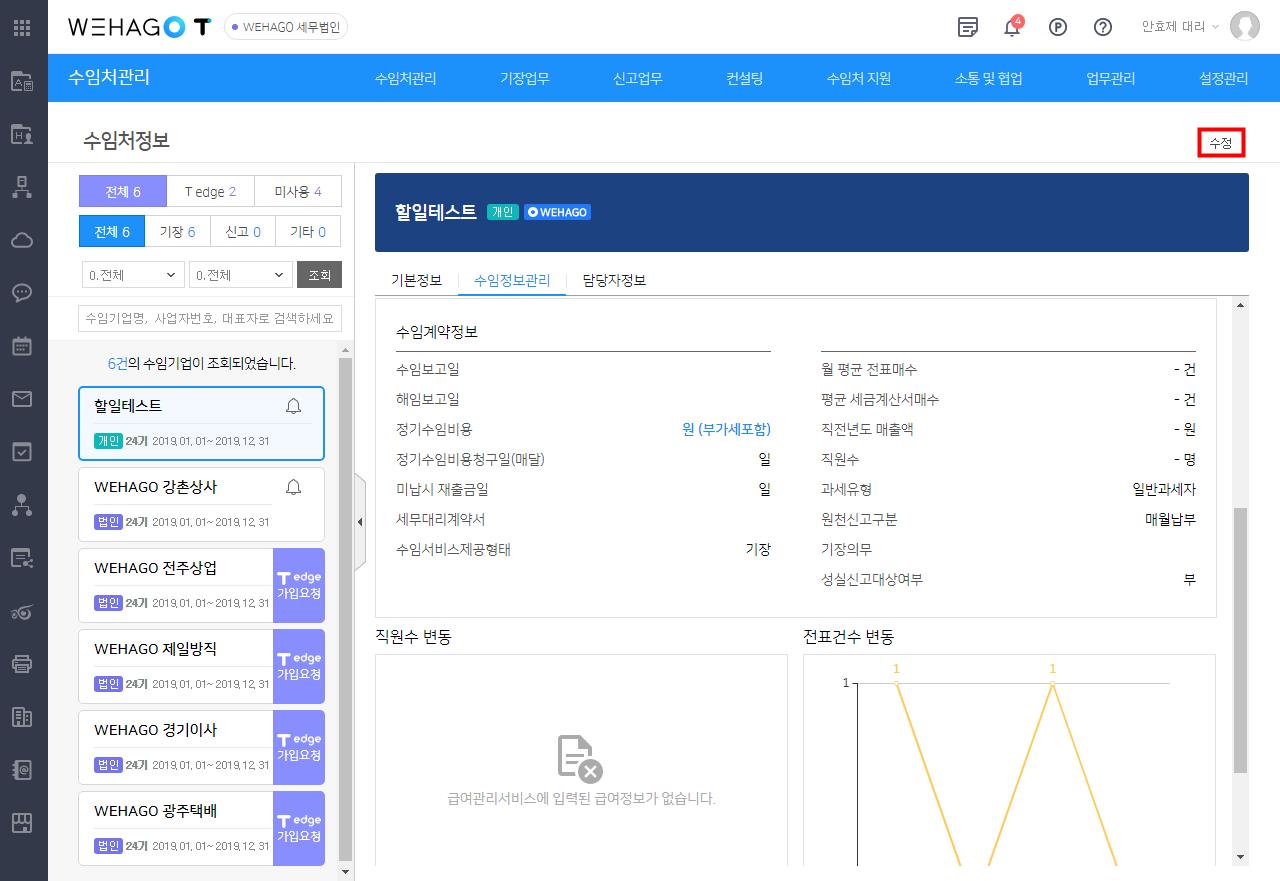Click the 수정 edit button
Screen dimensions: 1280x881
pos(1221,143)
